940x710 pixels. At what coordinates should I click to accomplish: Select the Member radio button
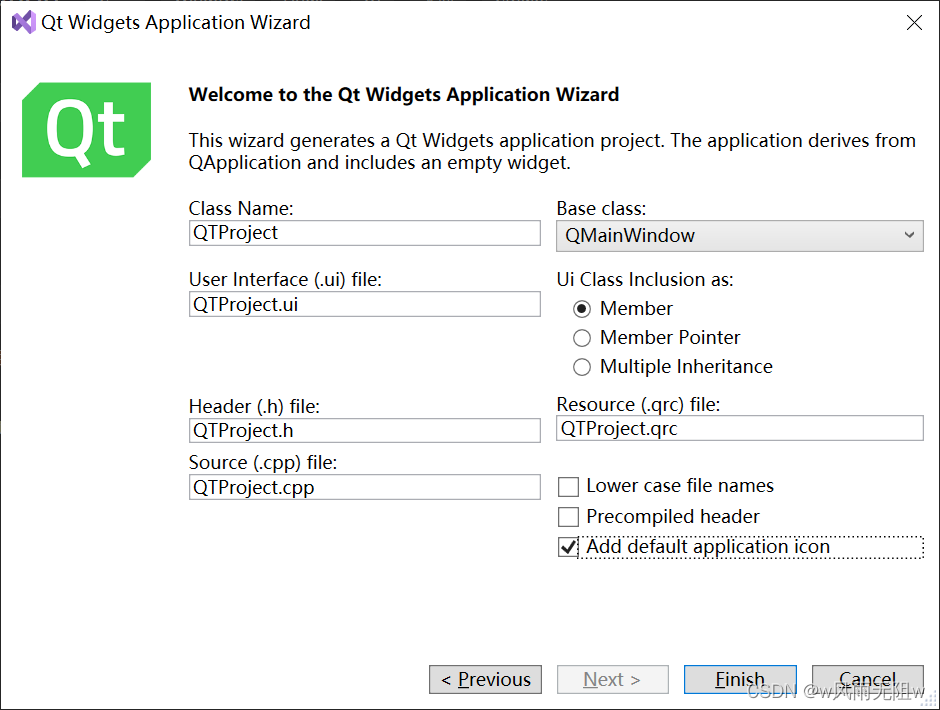pyautogui.click(x=582, y=309)
